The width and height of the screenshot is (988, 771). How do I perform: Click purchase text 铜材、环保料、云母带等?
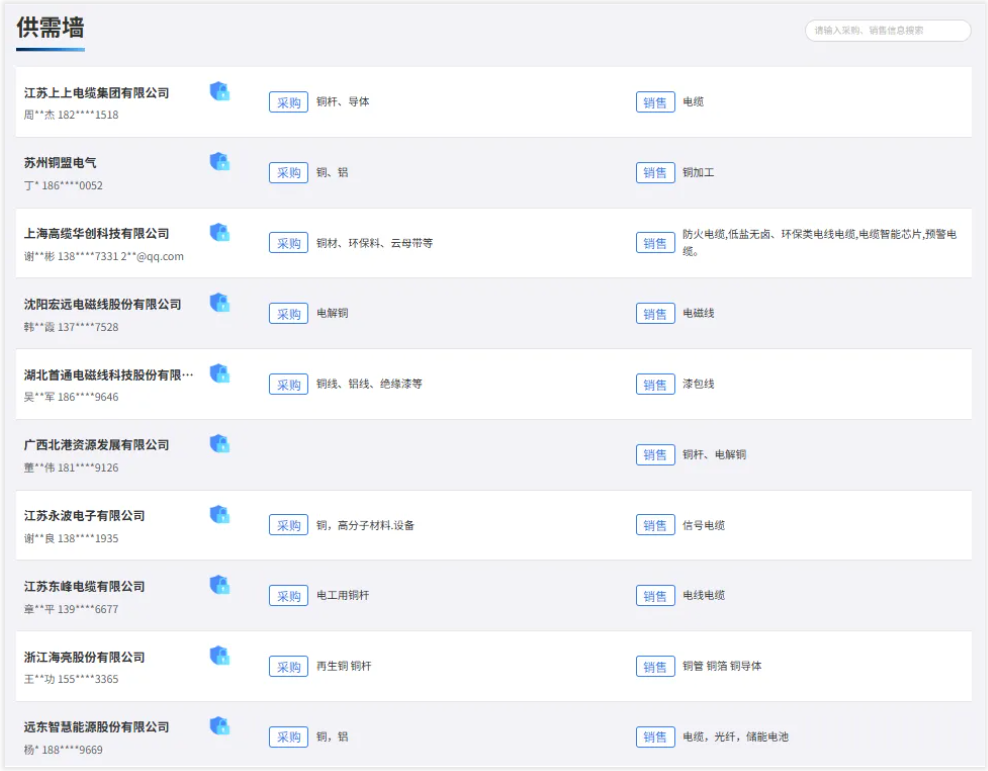click(x=374, y=243)
